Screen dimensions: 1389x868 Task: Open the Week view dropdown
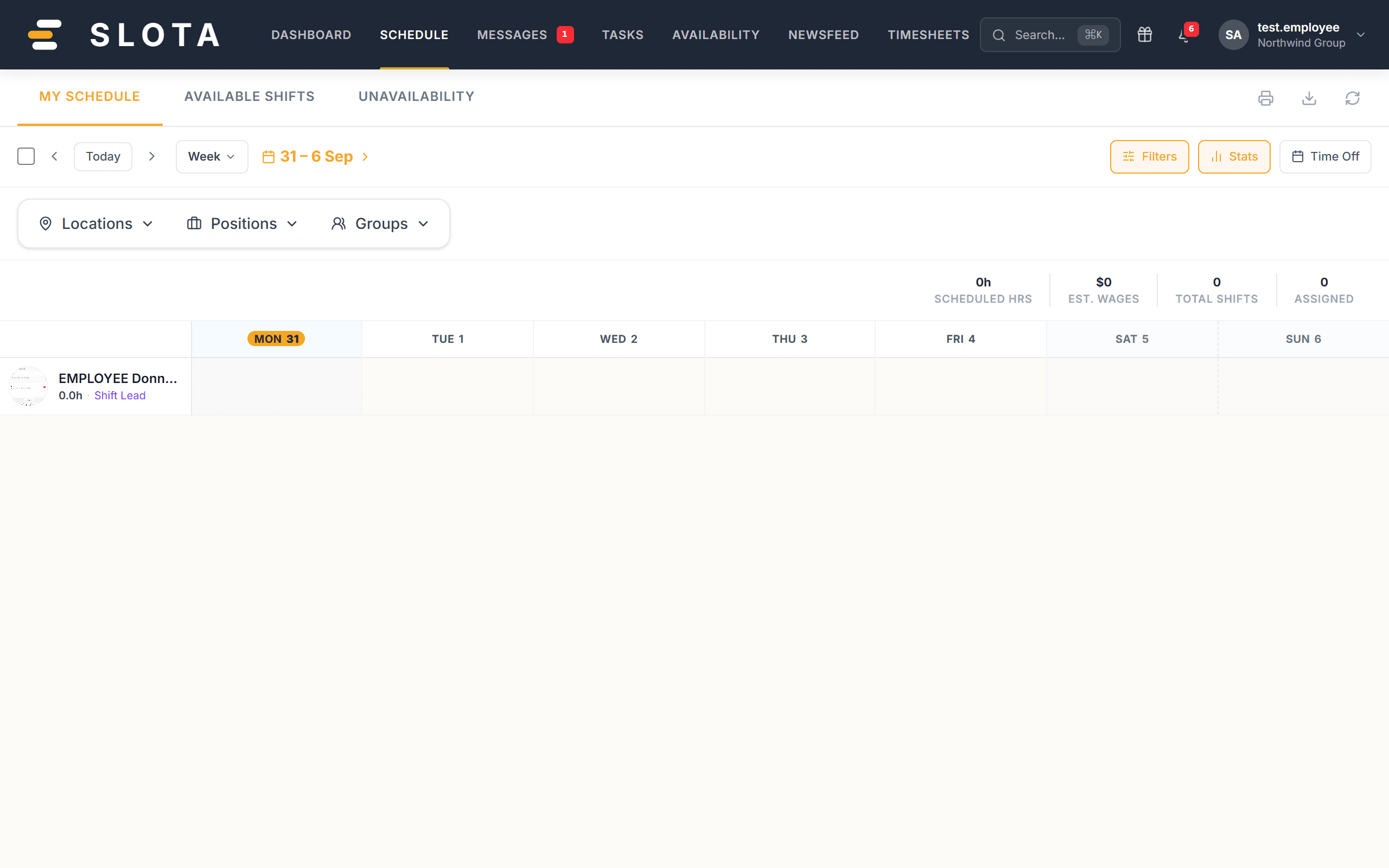[212, 157]
